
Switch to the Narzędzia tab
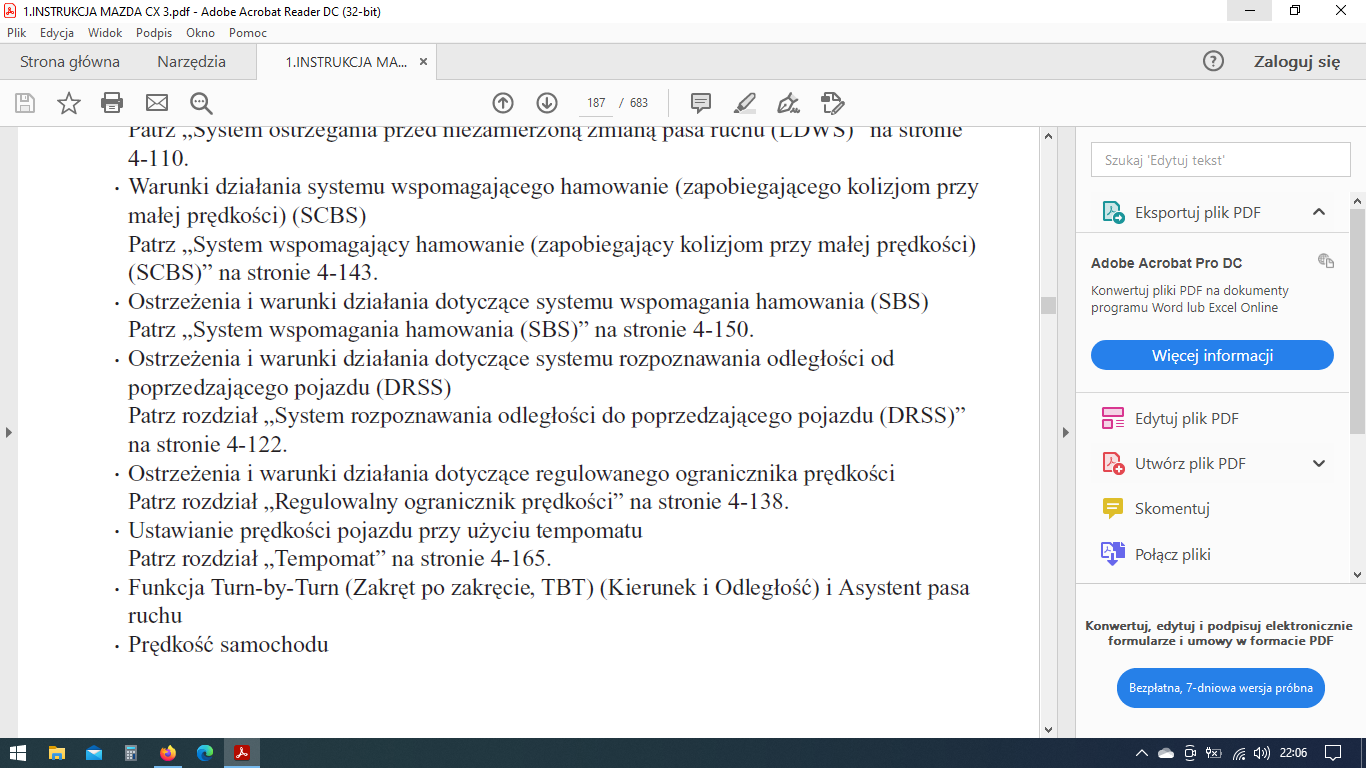[x=191, y=62]
